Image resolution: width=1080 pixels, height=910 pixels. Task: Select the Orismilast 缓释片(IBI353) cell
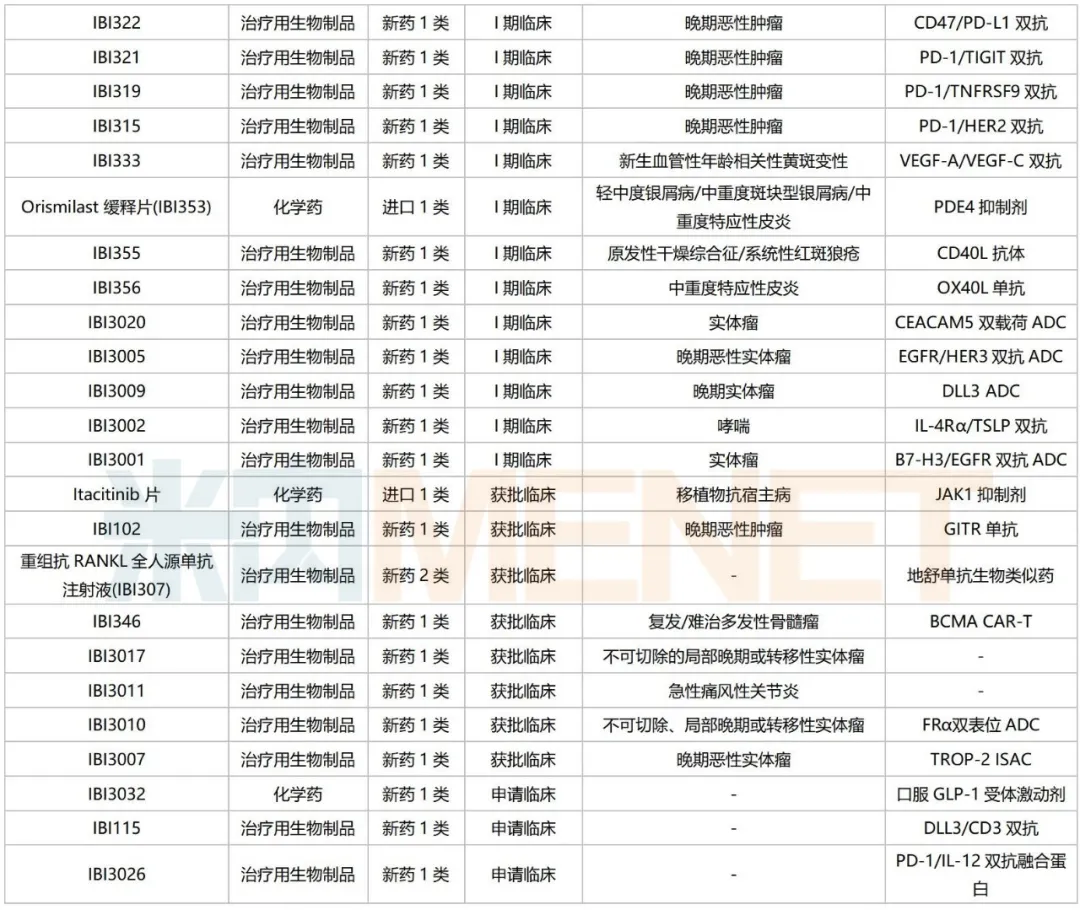click(x=116, y=207)
